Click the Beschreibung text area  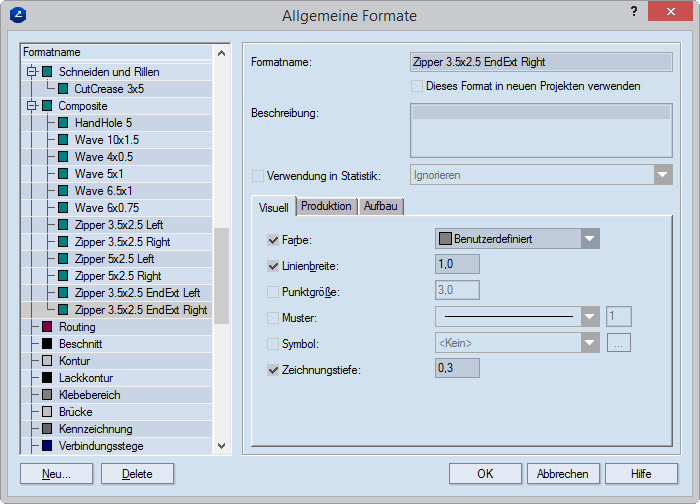click(541, 130)
